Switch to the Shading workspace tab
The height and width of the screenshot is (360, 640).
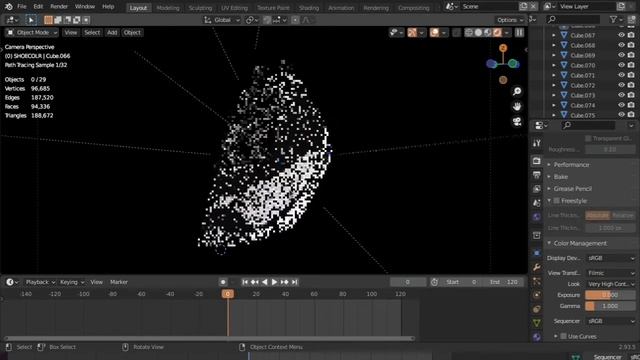(x=309, y=8)
